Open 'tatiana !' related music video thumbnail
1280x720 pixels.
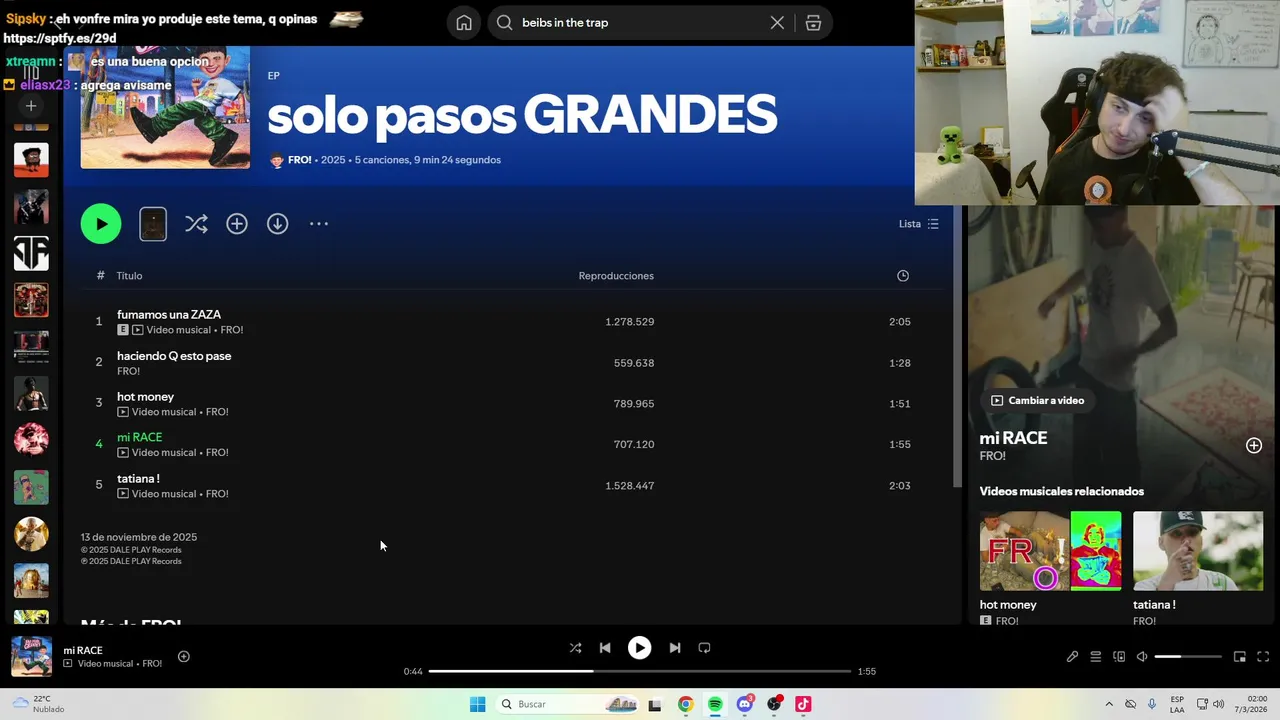[1198, 551]
